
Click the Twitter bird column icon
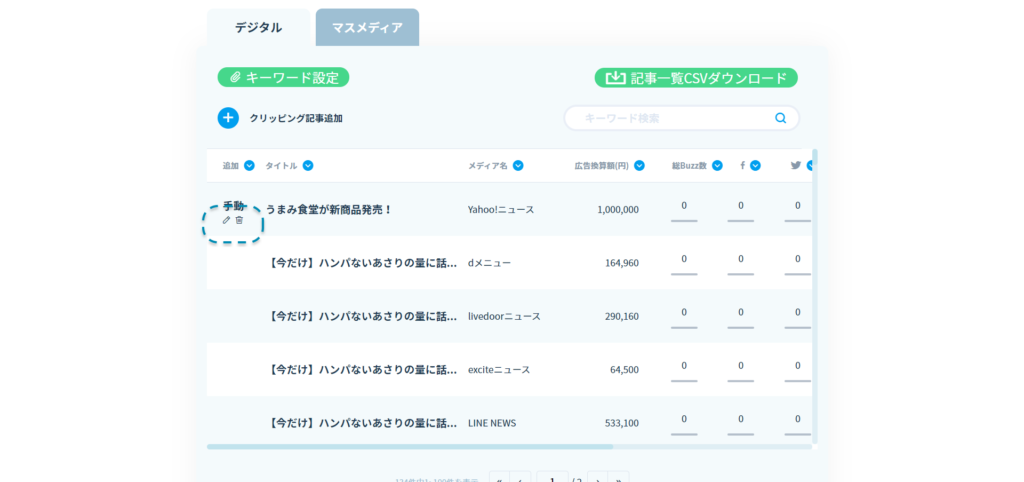796,165
